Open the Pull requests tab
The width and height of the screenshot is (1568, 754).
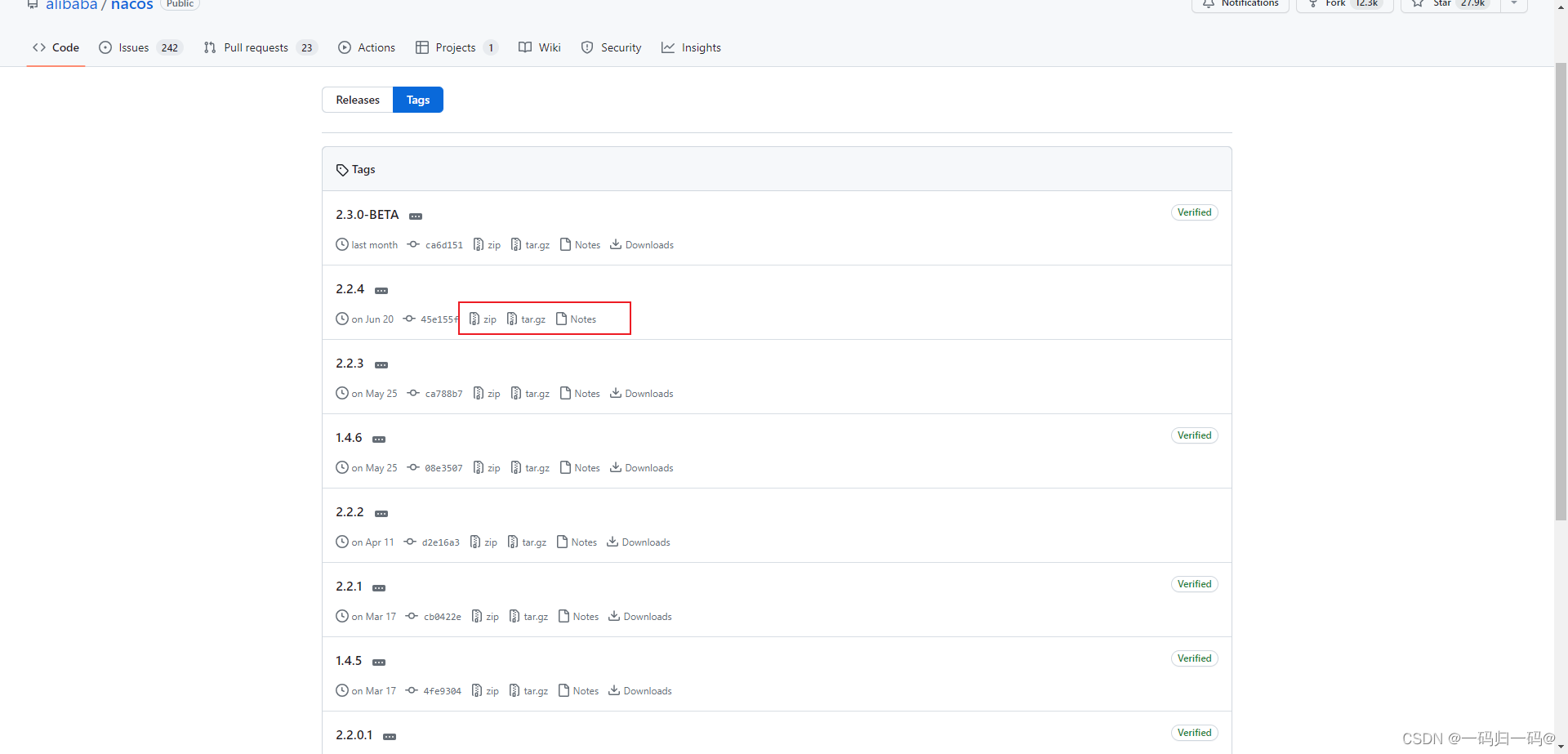point(261,47)
